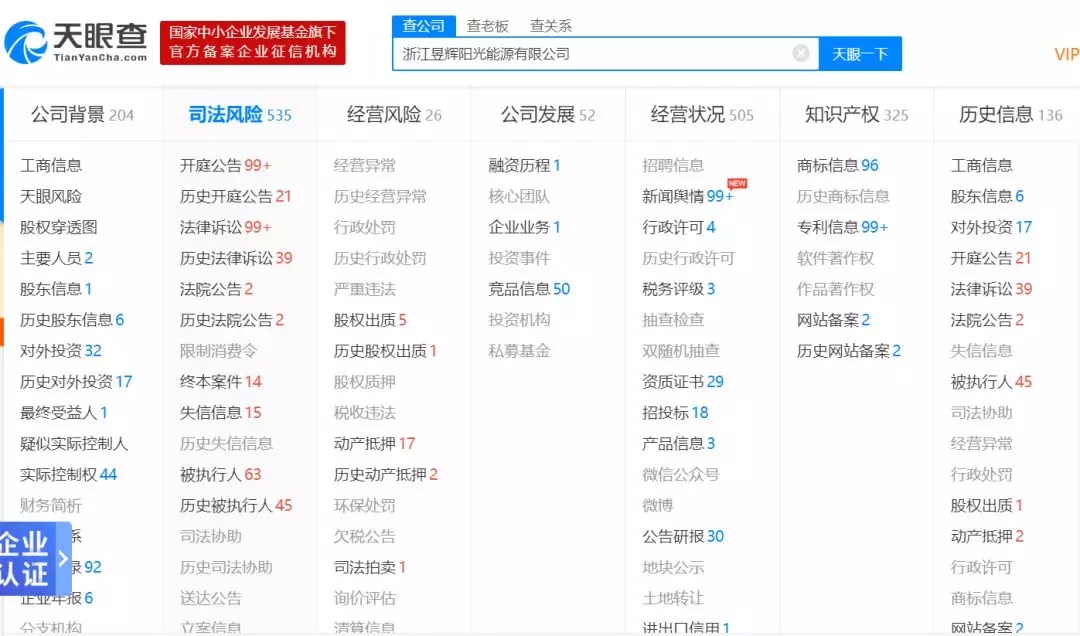Clear the search box using the X icon
1080x636 pixels.
coord(800,54)
